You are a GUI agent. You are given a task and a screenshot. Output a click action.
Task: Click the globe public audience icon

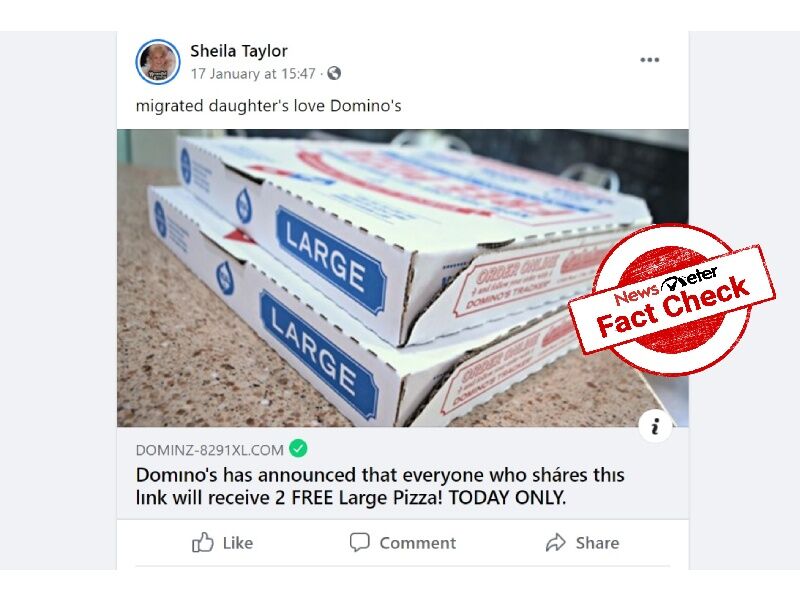tap(334, 73)
